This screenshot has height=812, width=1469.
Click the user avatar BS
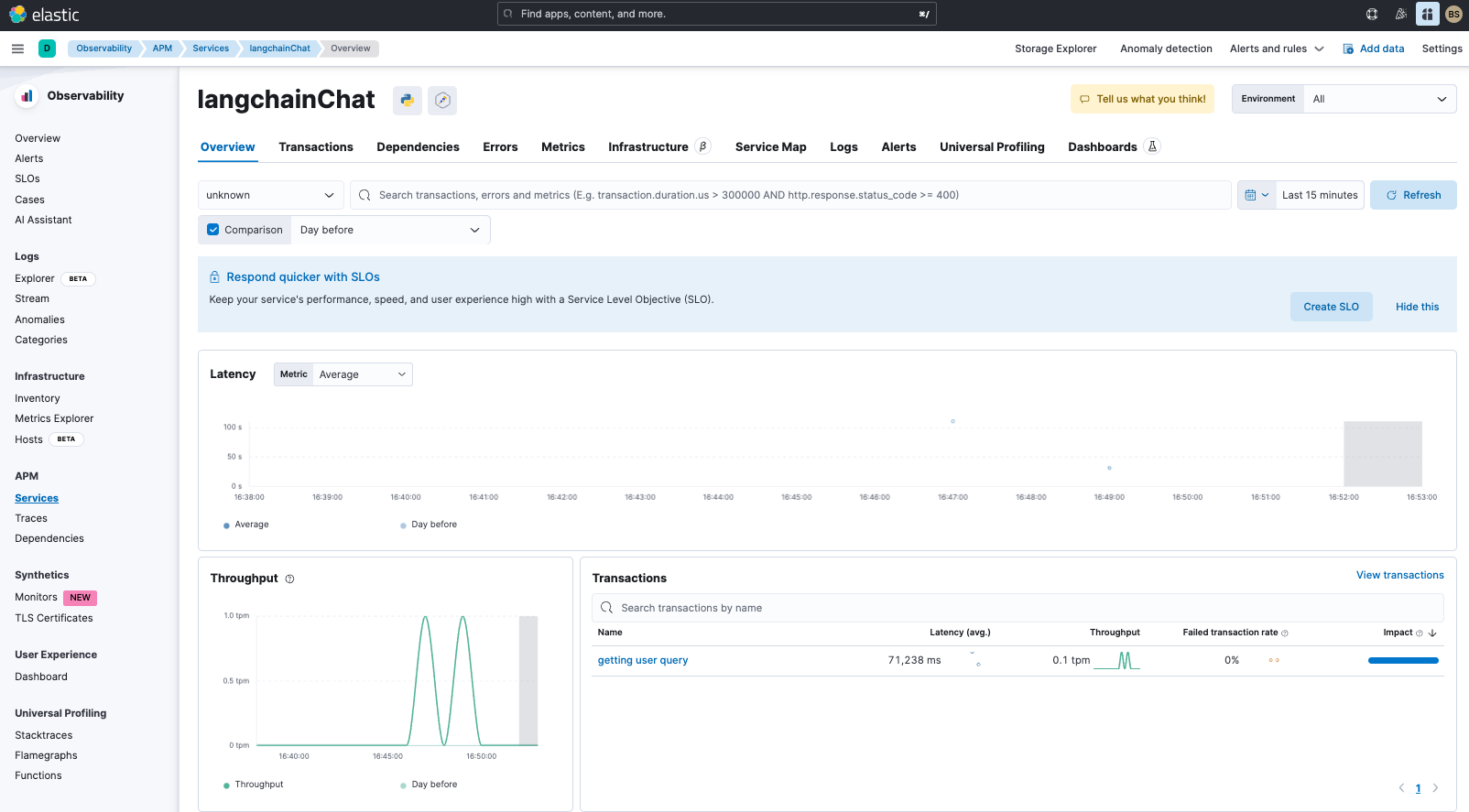(1453, 14)
